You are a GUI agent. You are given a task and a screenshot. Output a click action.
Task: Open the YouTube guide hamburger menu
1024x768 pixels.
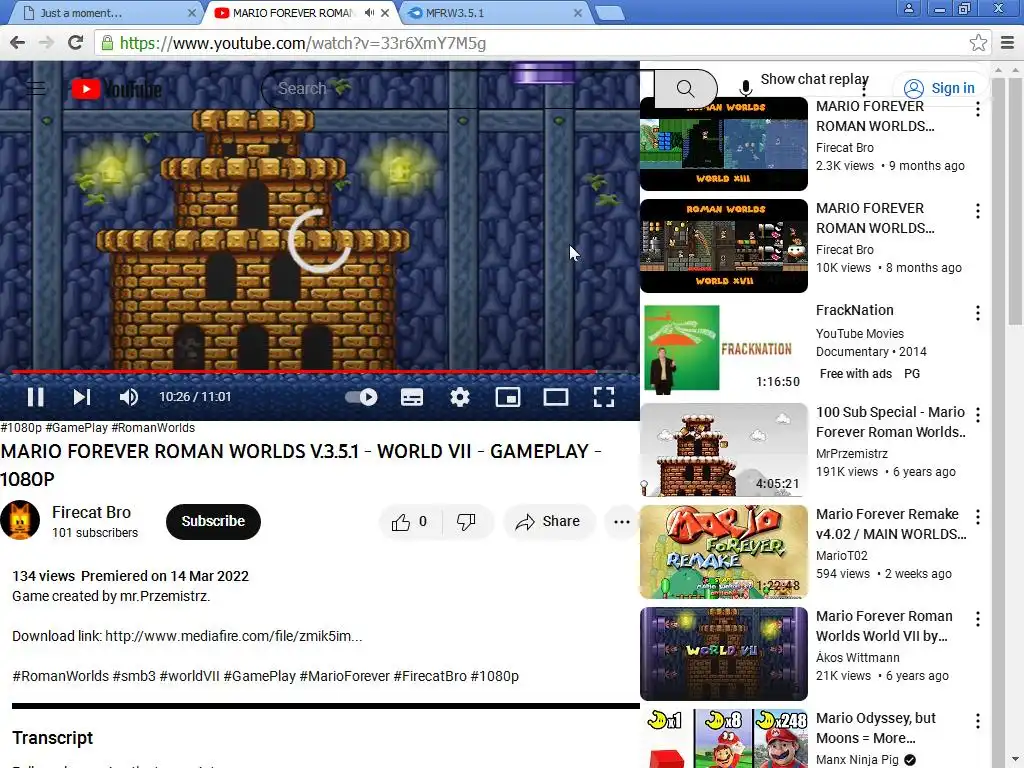click(36, 88)
